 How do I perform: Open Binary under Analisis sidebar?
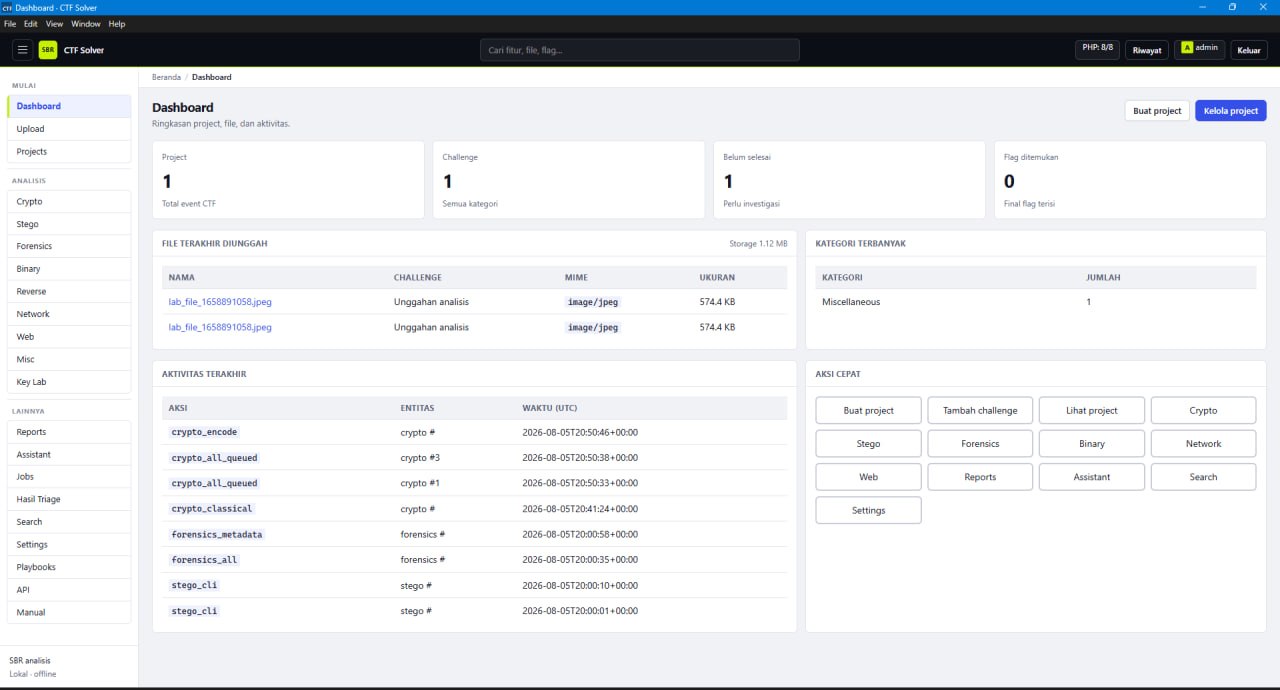pos(69,269)
